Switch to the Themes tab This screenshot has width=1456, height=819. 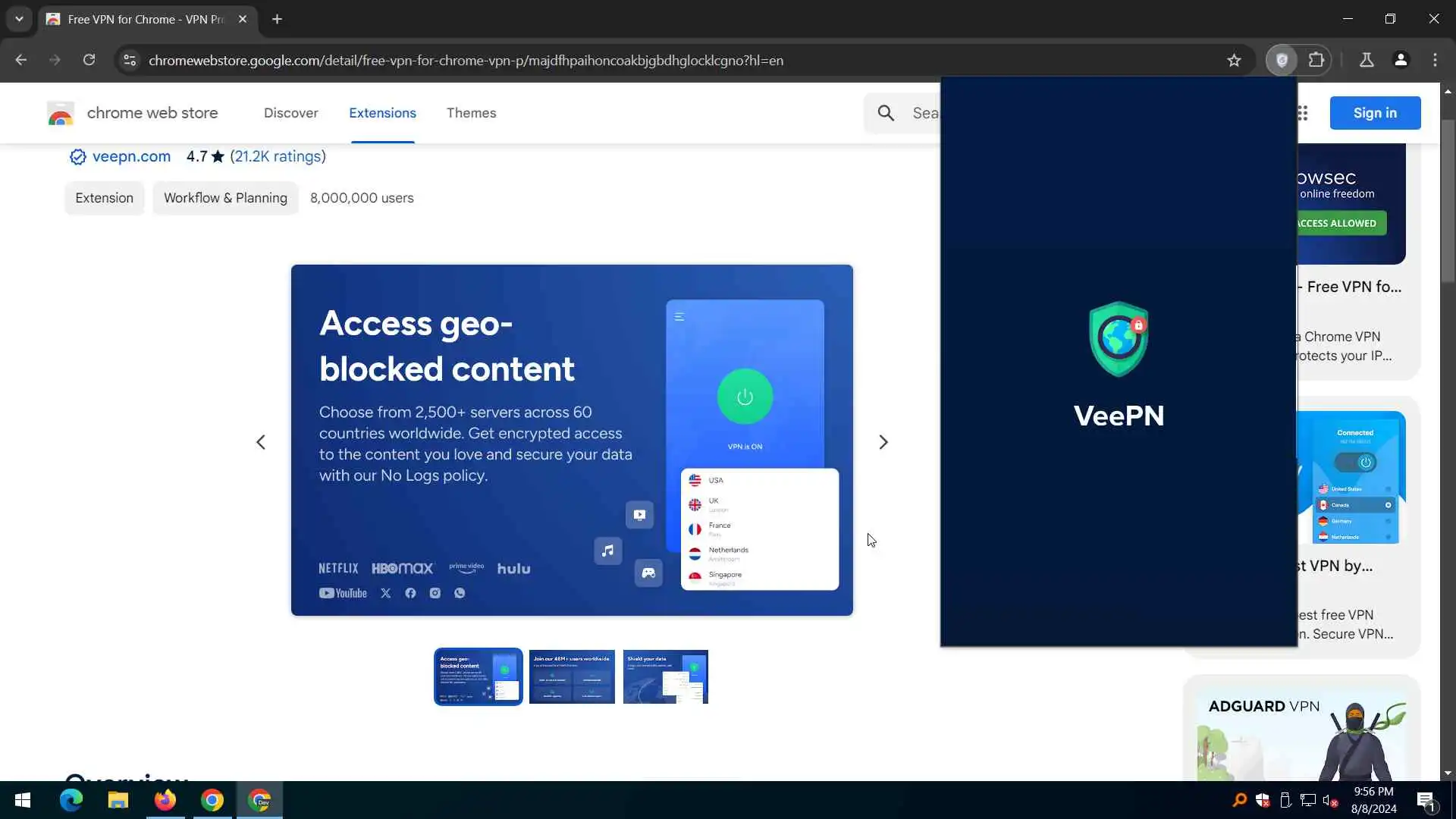pyautogui.click(x=471, y=113)
